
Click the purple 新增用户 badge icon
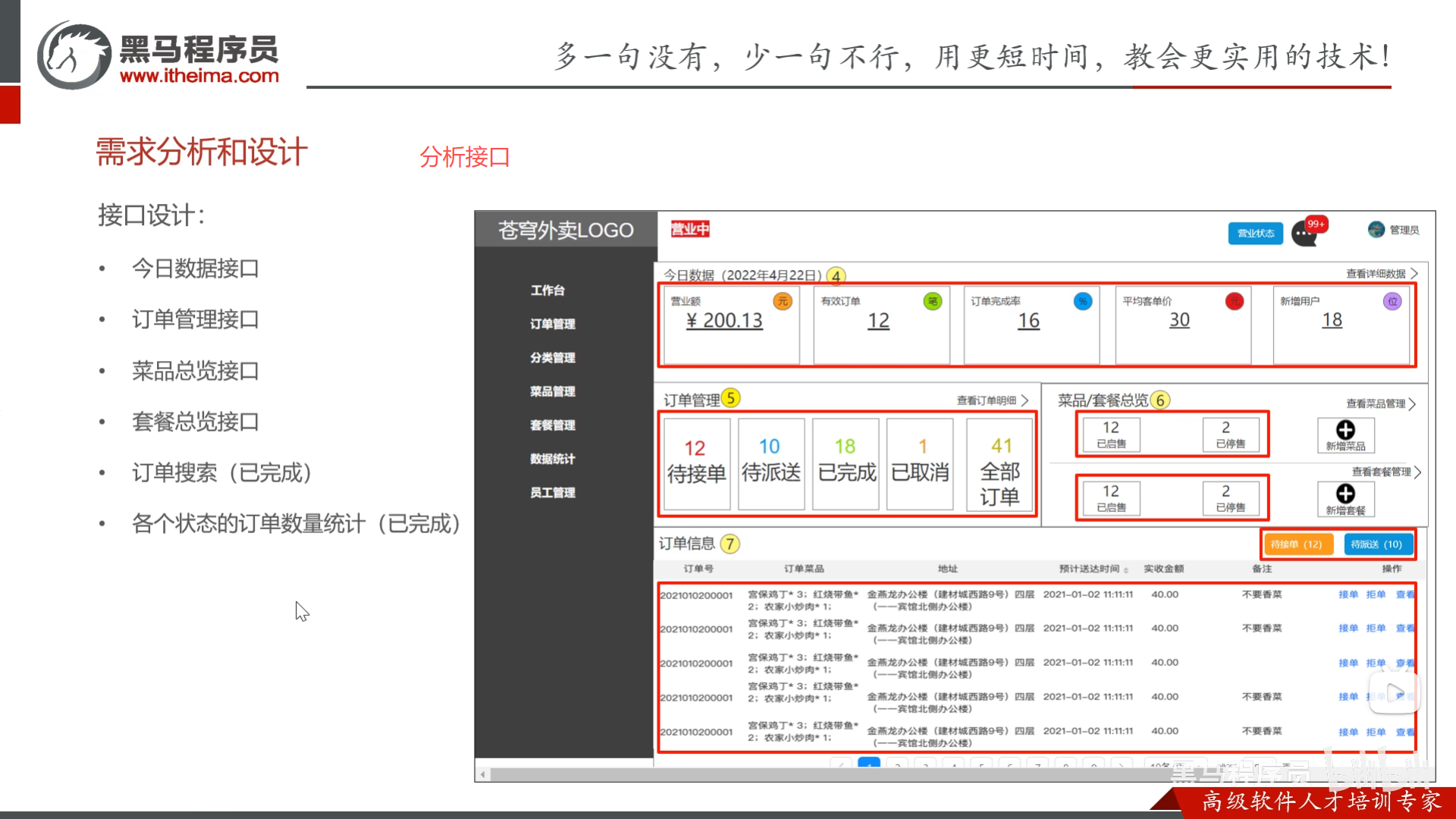[x=1392, y=301]
